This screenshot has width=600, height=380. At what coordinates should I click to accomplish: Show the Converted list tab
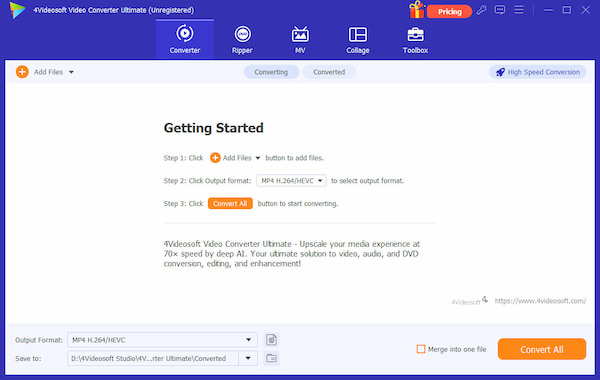(x=329, y=72)
